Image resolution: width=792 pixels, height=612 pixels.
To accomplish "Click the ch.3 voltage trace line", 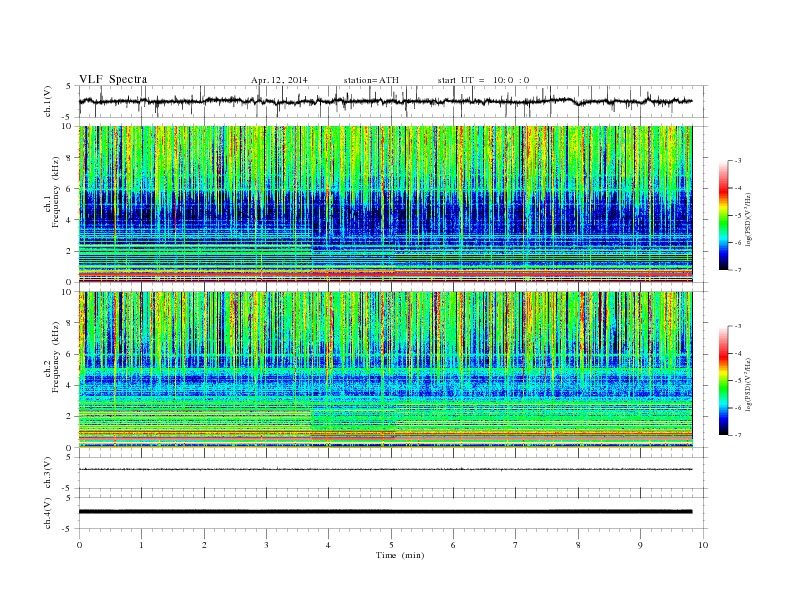I will coord(385,470).
